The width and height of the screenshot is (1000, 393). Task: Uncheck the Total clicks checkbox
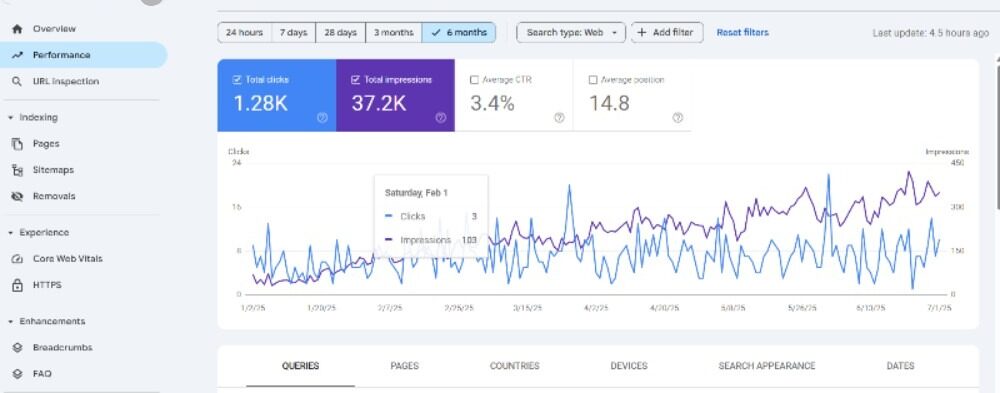click(237, 80)
